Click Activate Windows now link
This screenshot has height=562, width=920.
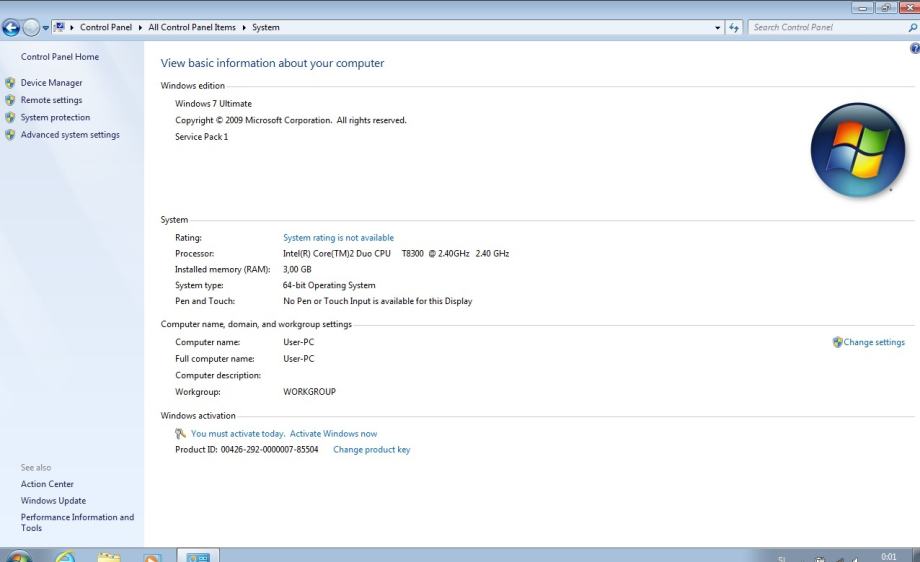coord(333,434)
